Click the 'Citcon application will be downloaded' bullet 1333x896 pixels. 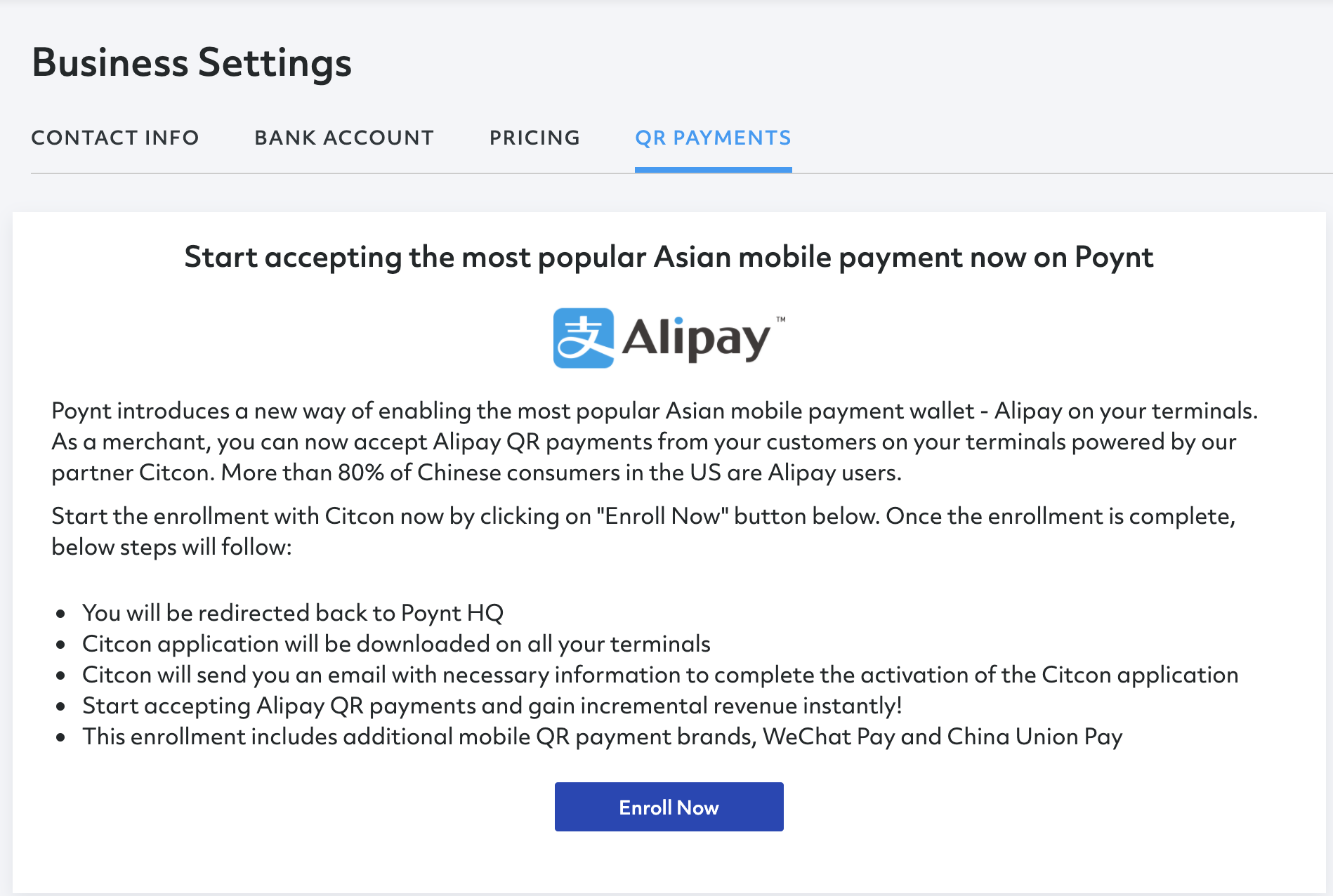(396, 644)
